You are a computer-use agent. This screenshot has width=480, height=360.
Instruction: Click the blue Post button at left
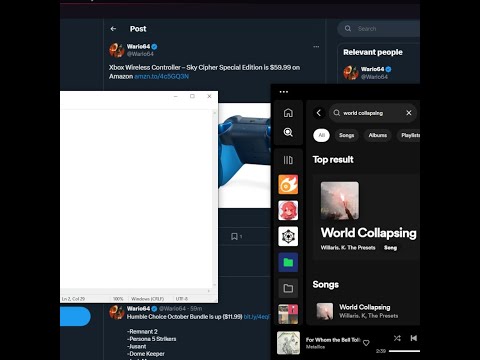[75, 317]
